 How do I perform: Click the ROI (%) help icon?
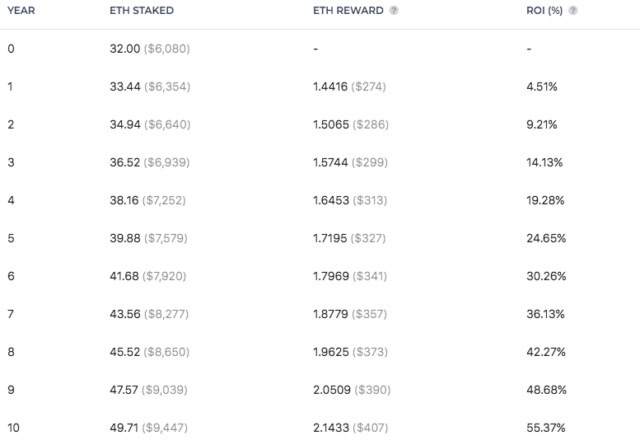point(573,11)
